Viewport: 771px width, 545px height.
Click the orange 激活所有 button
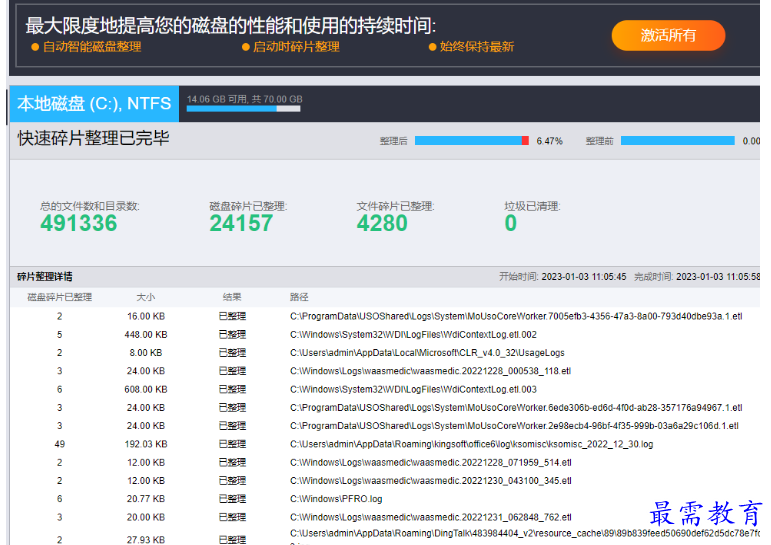point(668,35)
